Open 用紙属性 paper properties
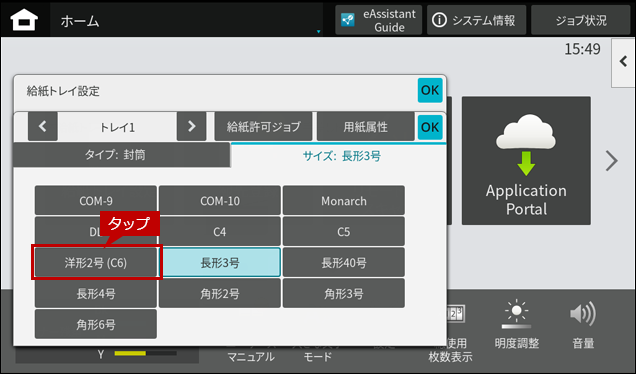The height and width of the screenshot is (374, 636). (365, 127)
